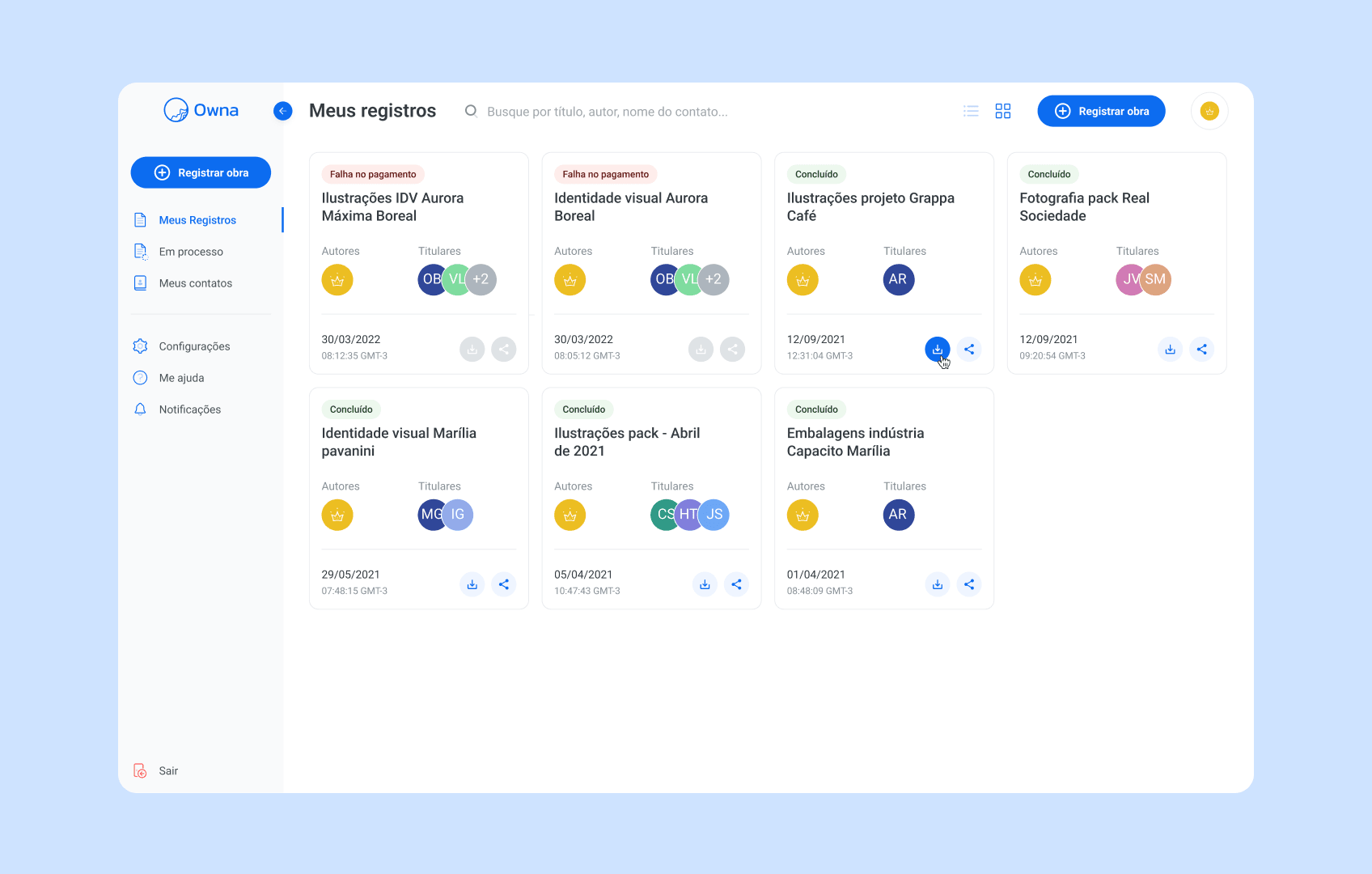Click sidebar Registrar obra button
The image size is (1372, 874).
[x=201, y=172]
